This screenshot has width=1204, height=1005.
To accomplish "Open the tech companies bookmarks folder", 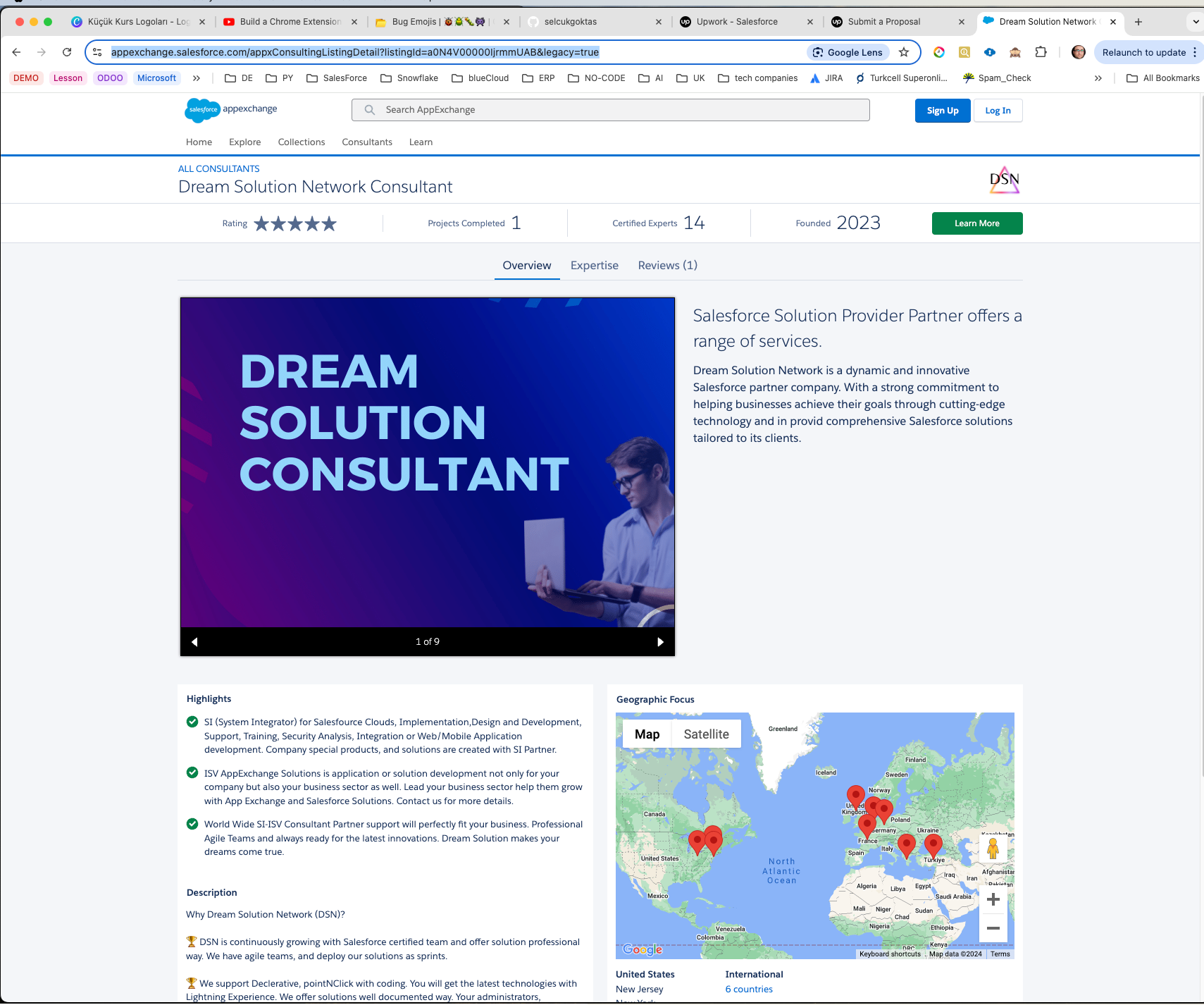I will 758,78.
